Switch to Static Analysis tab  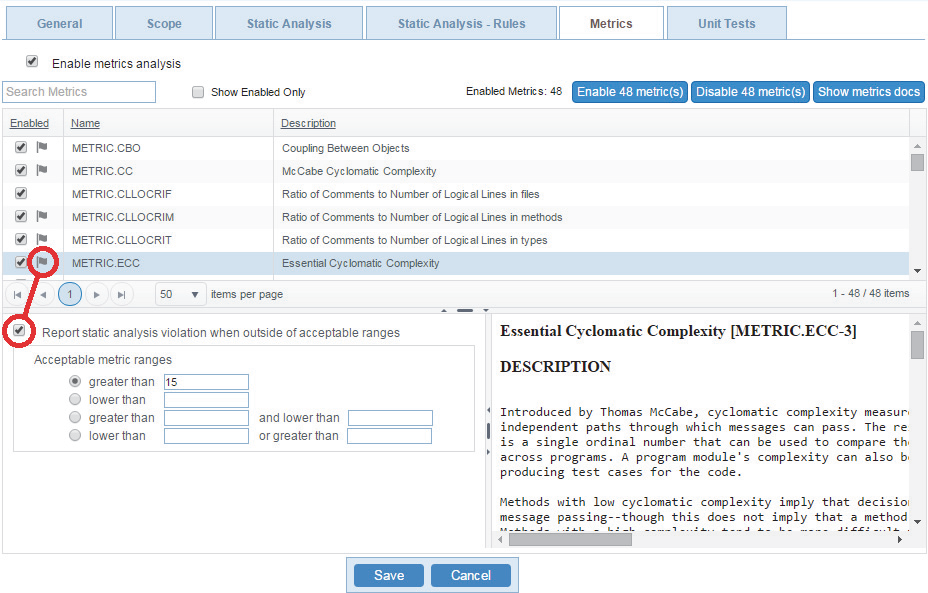coord(289,23)
